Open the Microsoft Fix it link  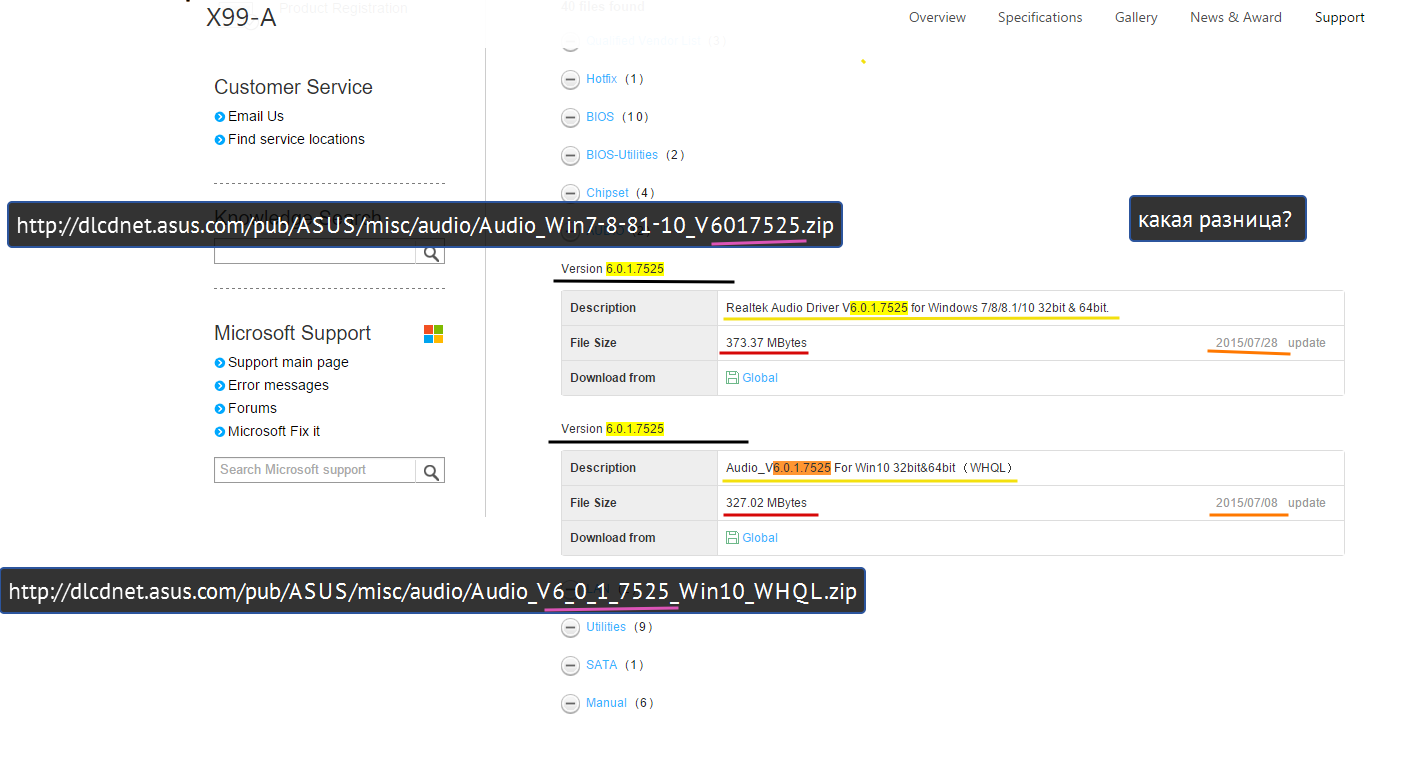pyautogui.click(x=274, y=431)
